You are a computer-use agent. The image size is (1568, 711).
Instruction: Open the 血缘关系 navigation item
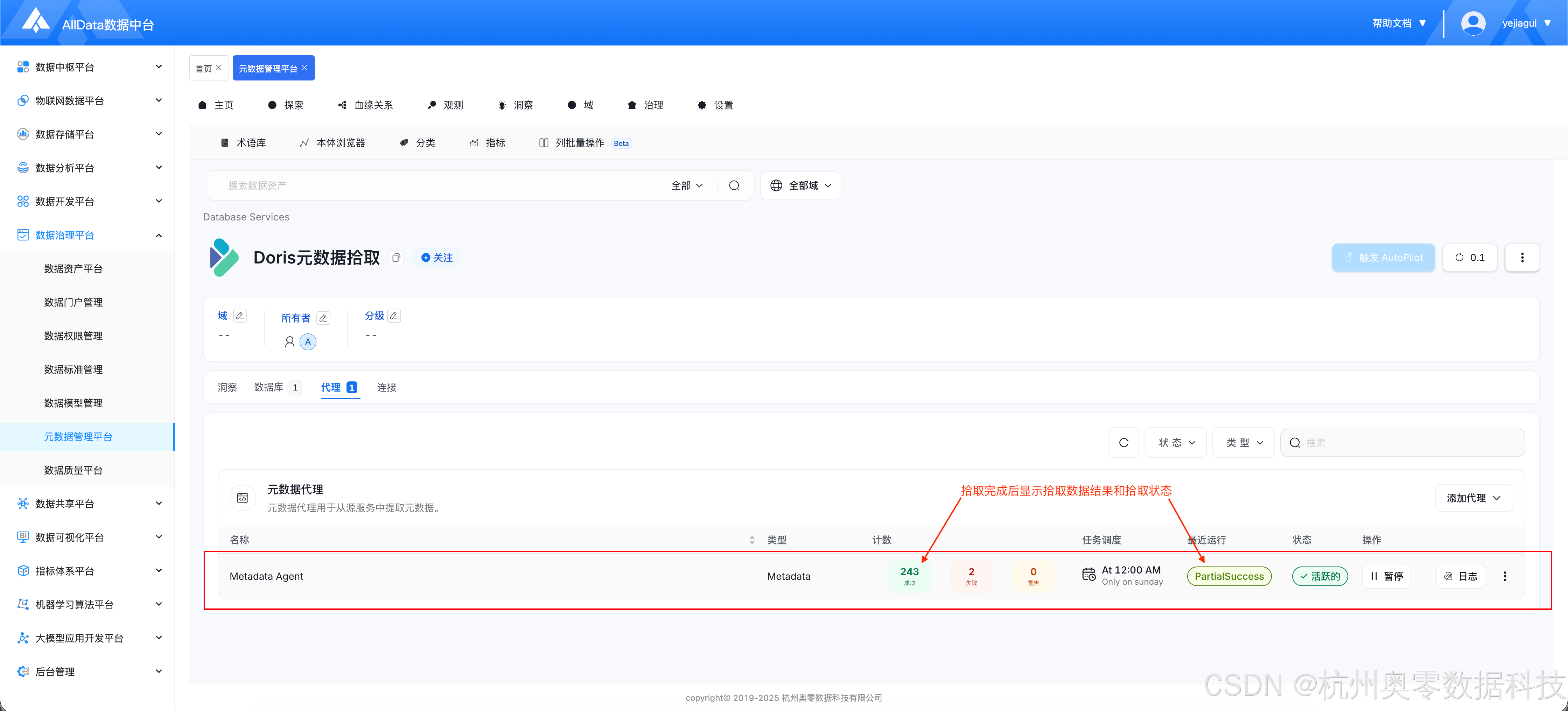coord(366,105)
